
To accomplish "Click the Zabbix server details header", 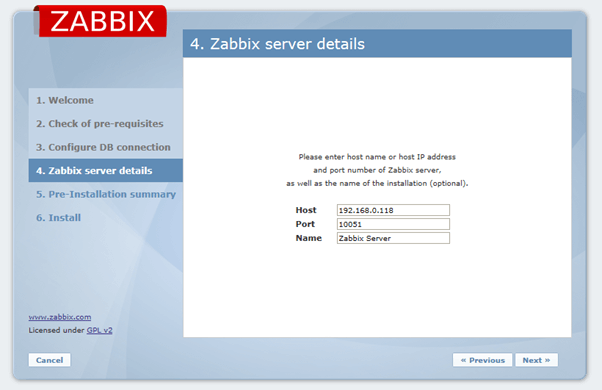I will pos(277,44).
